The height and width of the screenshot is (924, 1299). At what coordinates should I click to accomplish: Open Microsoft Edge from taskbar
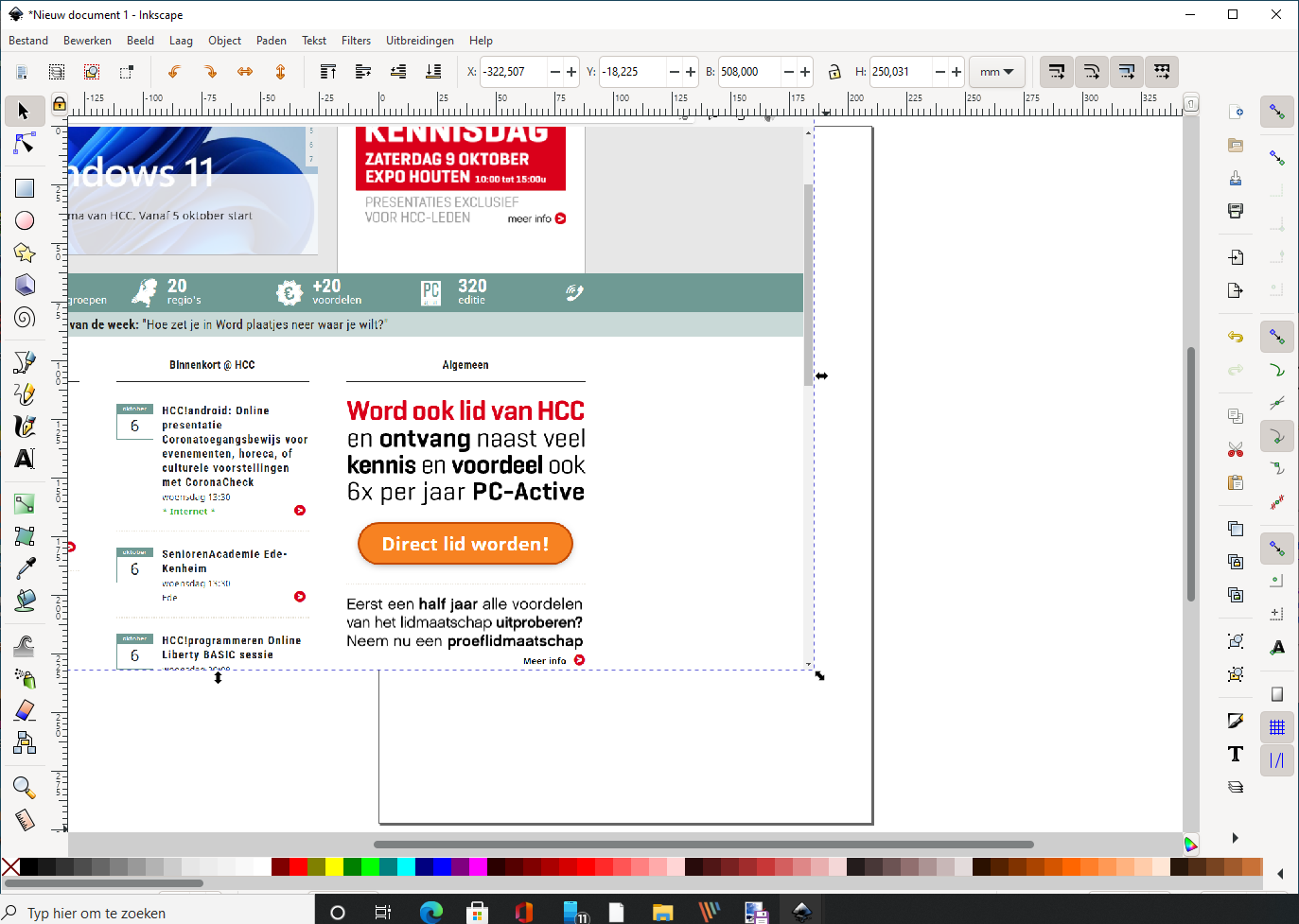coord(431,913)
